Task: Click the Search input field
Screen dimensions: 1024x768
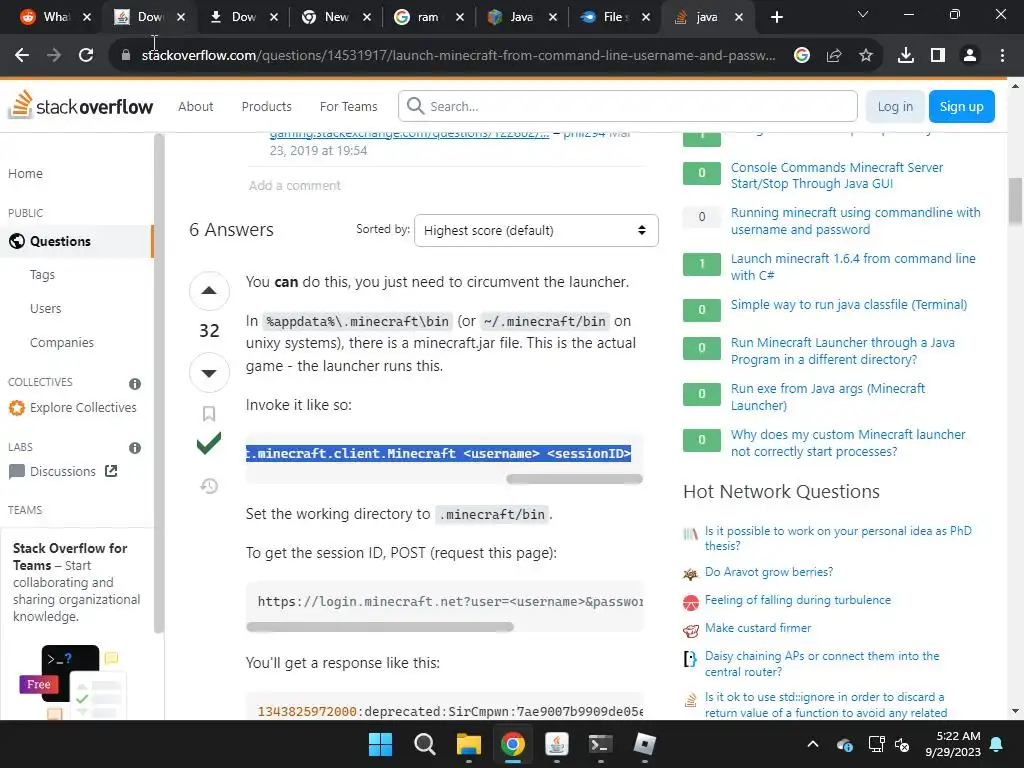Action: [628, 106]
